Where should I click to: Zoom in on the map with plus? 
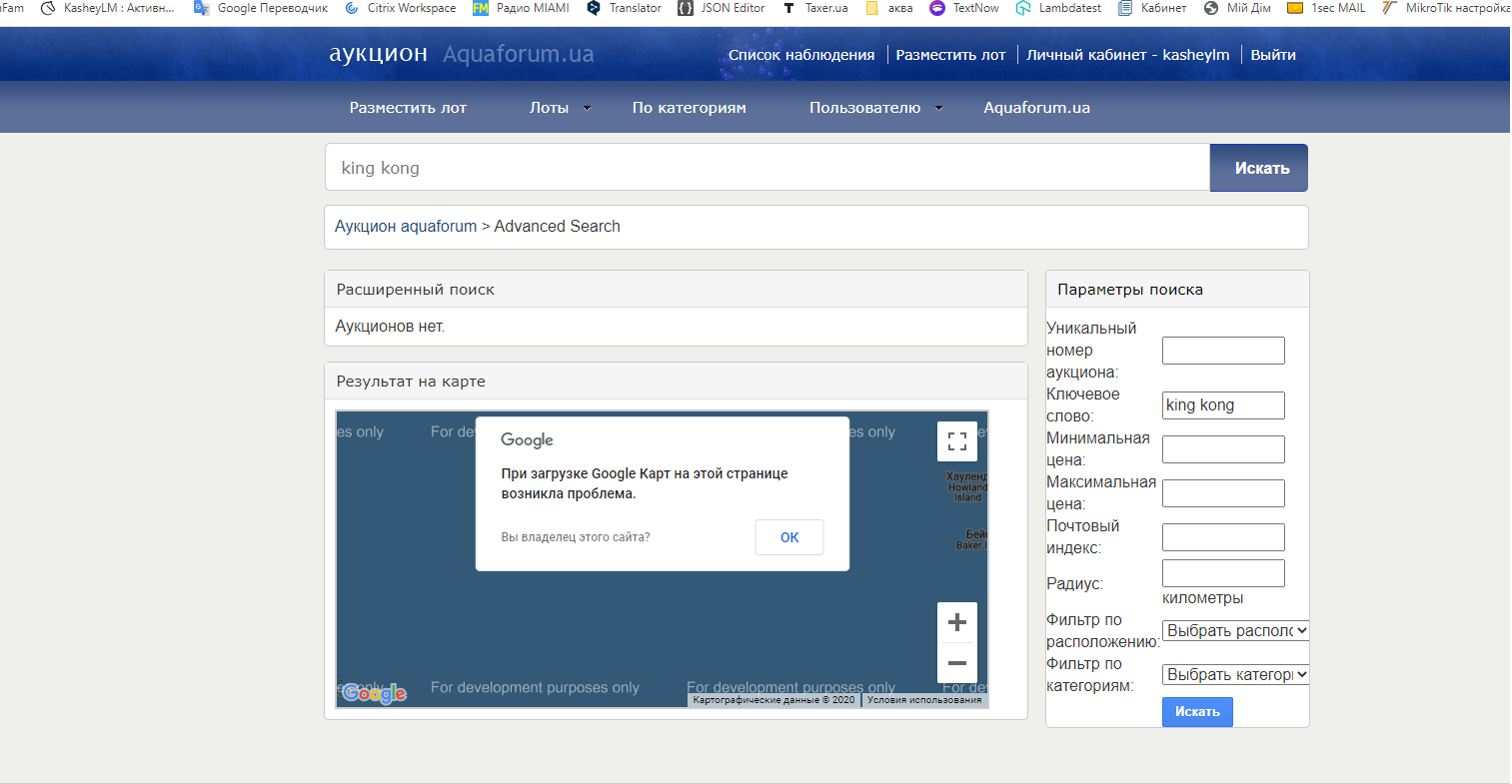[x=956, y=622]
